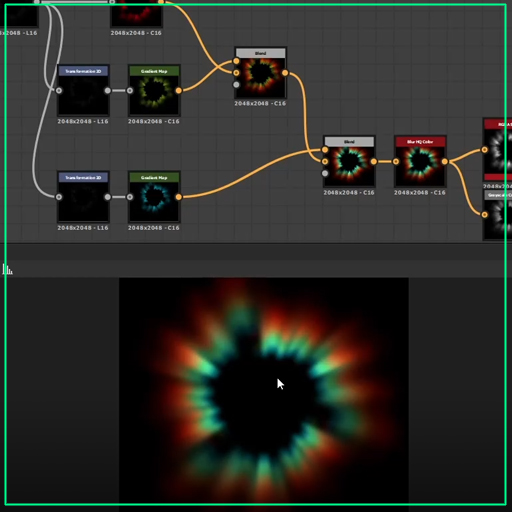Select the cyan Gradient Map node
This screenshot has height=512, width=512.
click(x=154, y=197)
